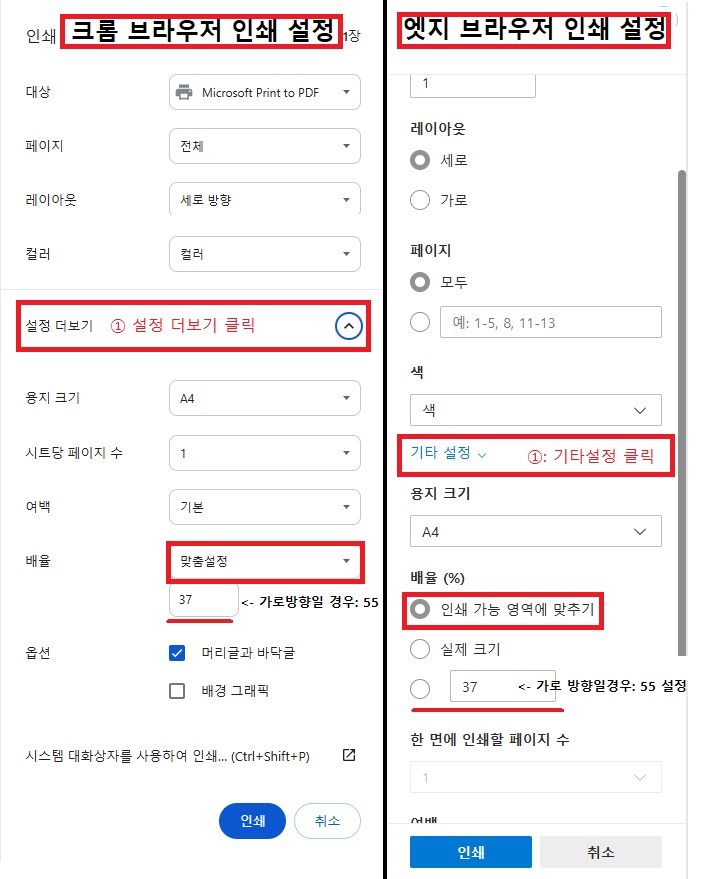713x879 pixels.
Task: Click the printer icon in the 대상 destination field
Action: click(x=184, y=92)
